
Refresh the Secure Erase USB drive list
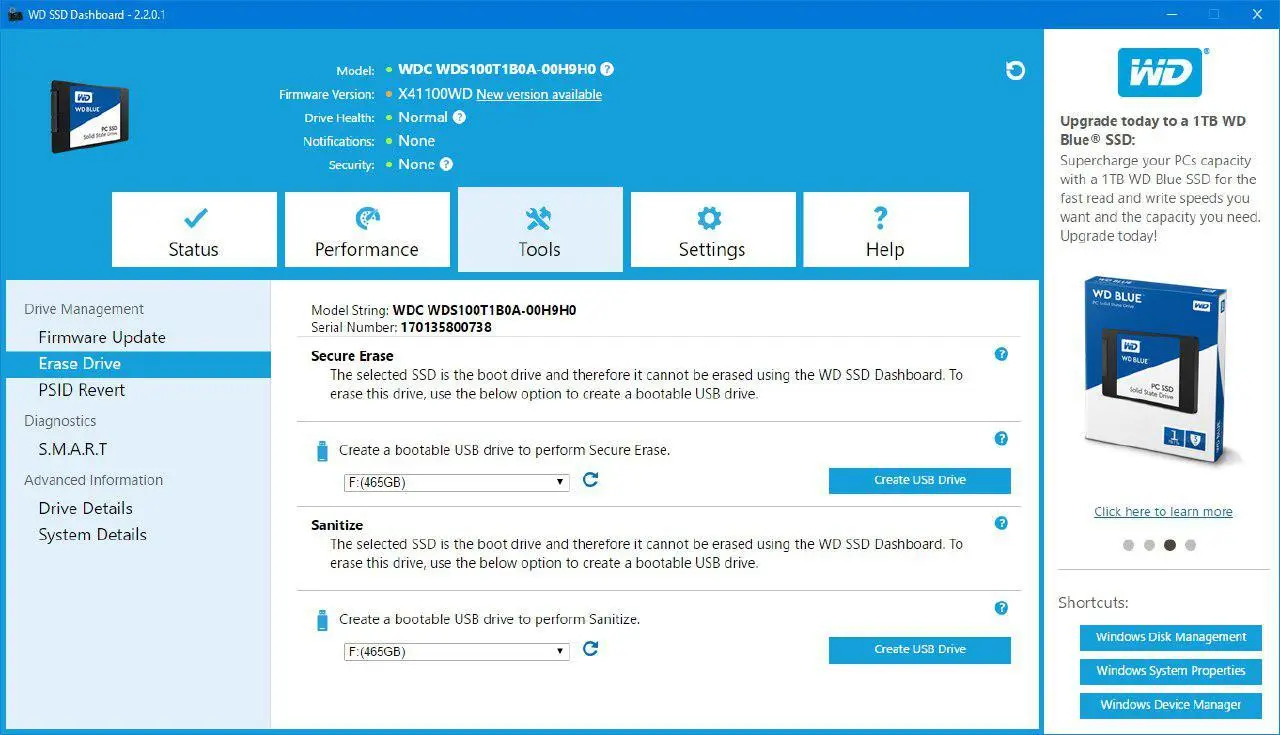590,480
